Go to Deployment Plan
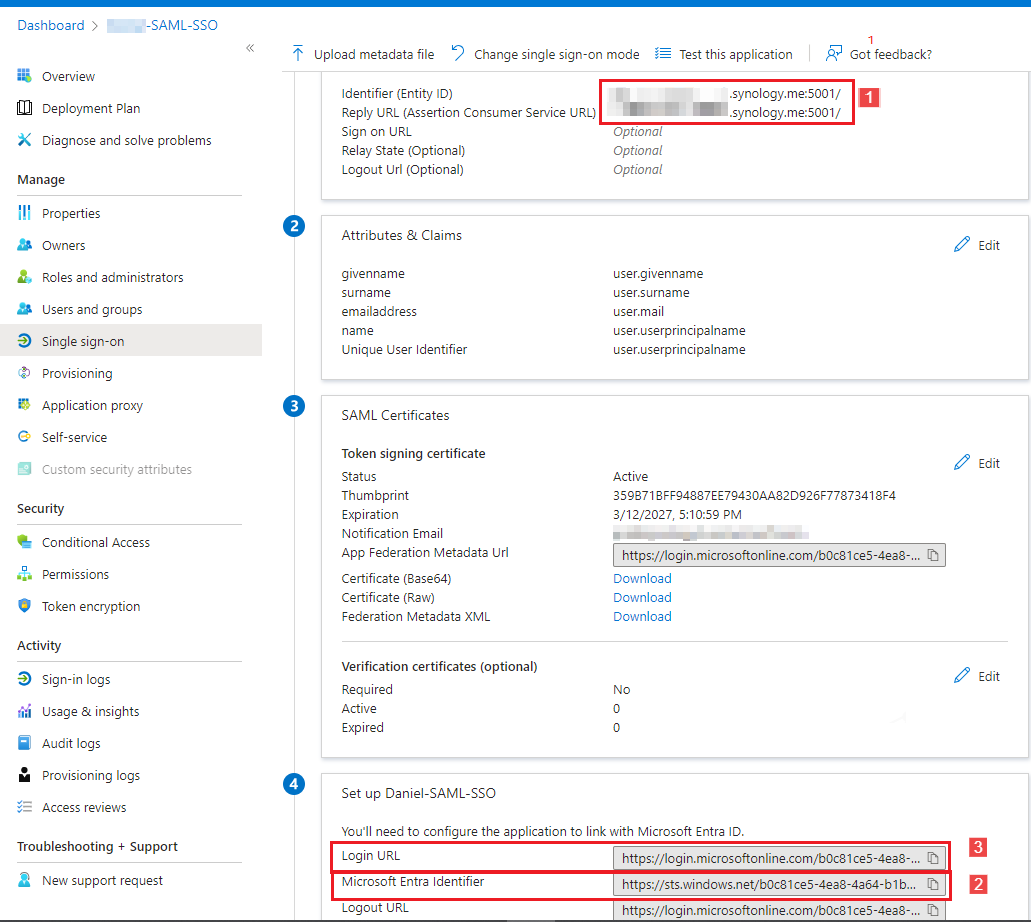The width and height of the screenshot is (1036, 922). pyautogui.click(x=91, y=108)
